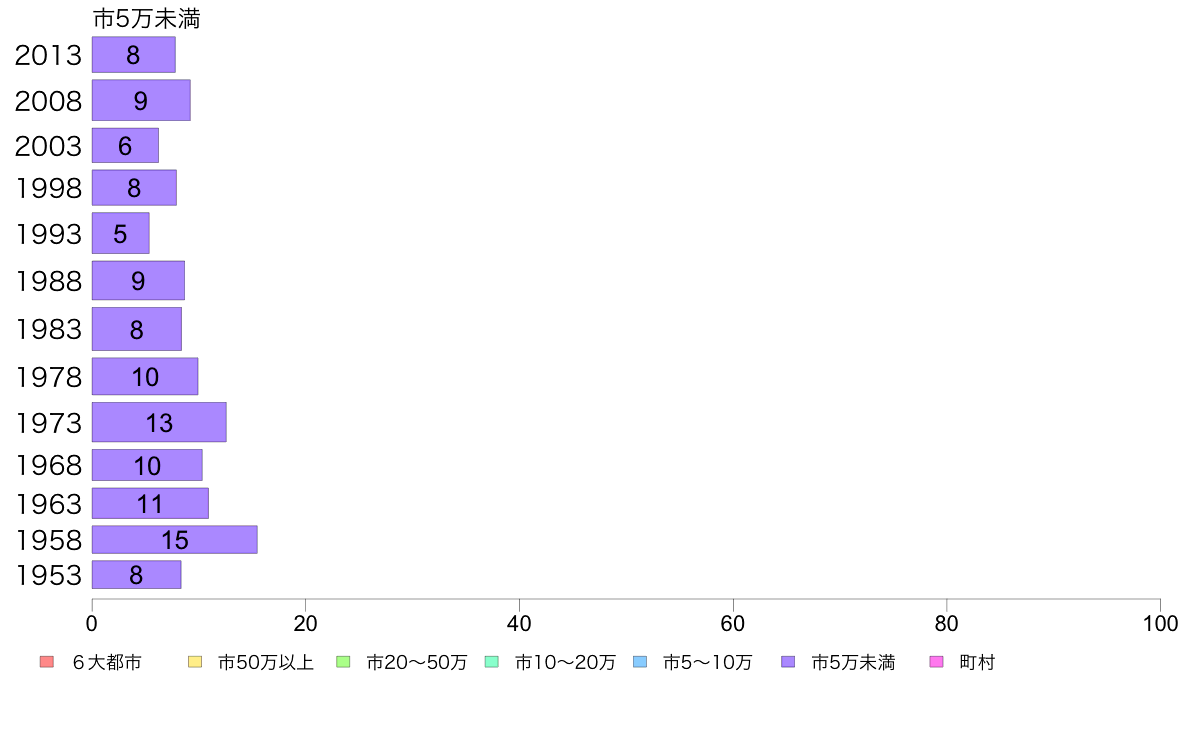This screenshot has width=1188, height=736.
Task: Click the 1993 bar showing 5
Action: click(x=120, y=233)
